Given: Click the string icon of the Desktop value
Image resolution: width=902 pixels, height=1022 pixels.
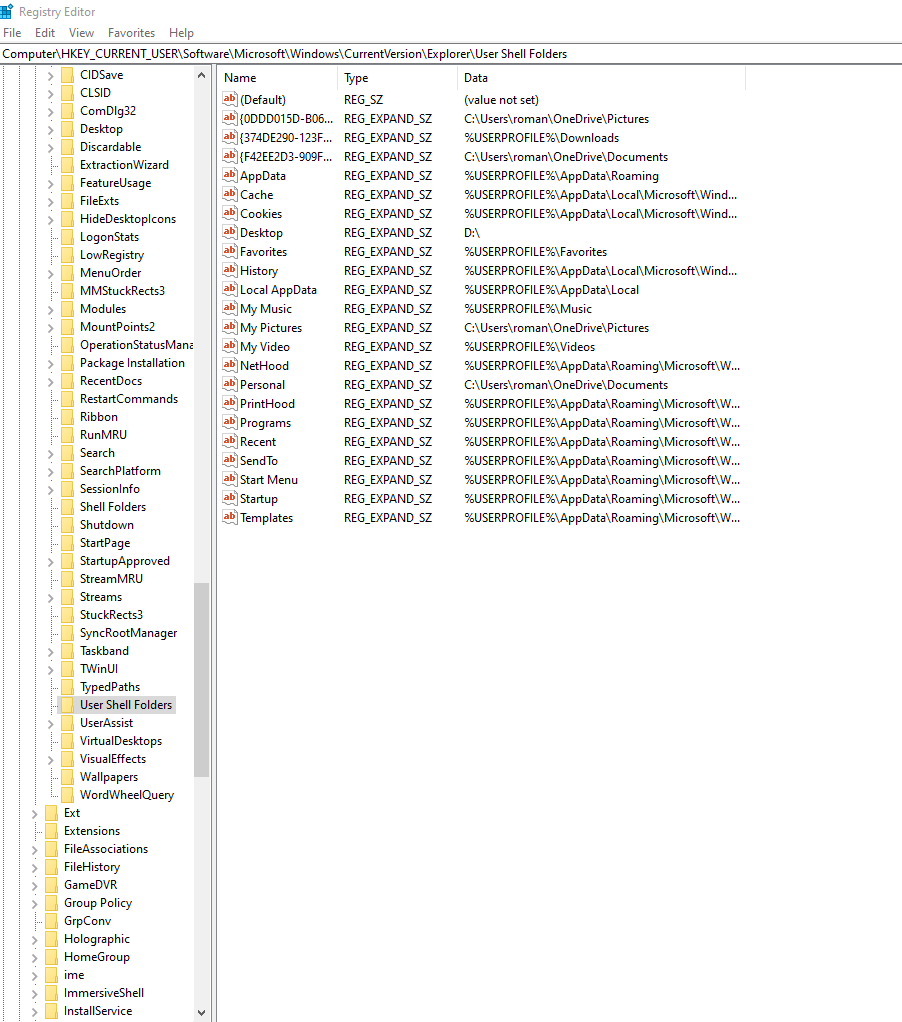Looking at the screenshot, I should tap(229, 232).
